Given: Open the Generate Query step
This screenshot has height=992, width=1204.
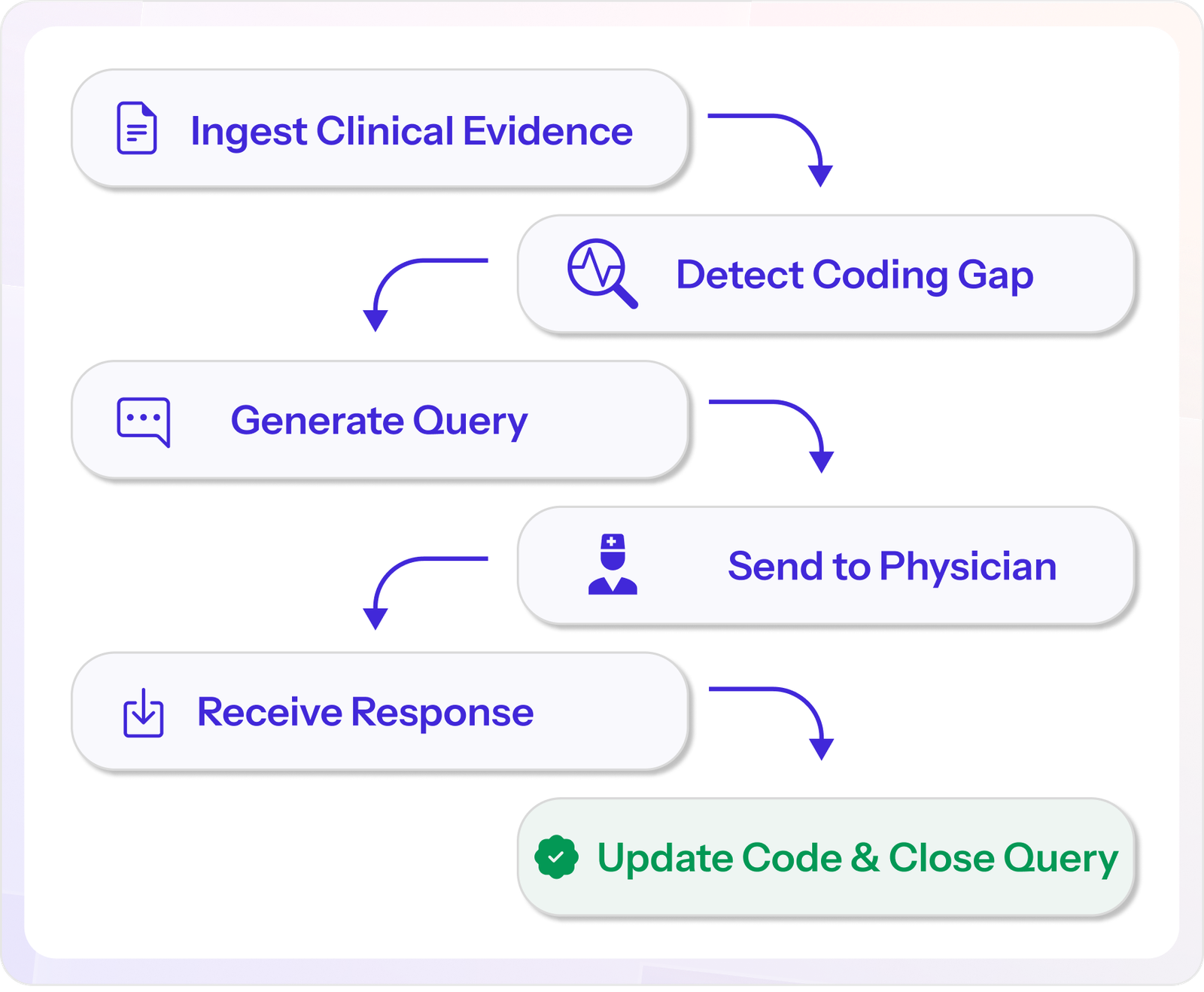Looking at the screenshot, I should pos(380,420).
